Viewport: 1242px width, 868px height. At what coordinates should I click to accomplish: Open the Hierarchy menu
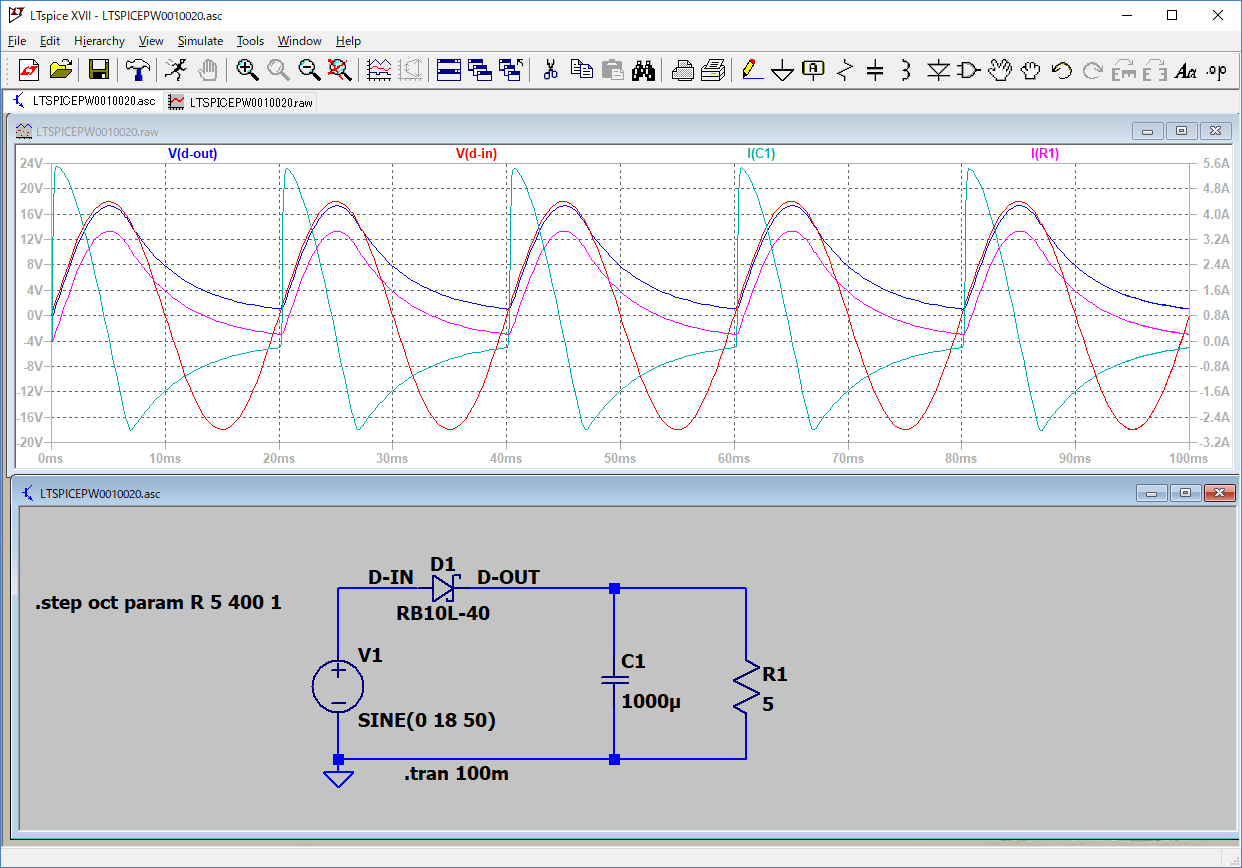[99, 41]
